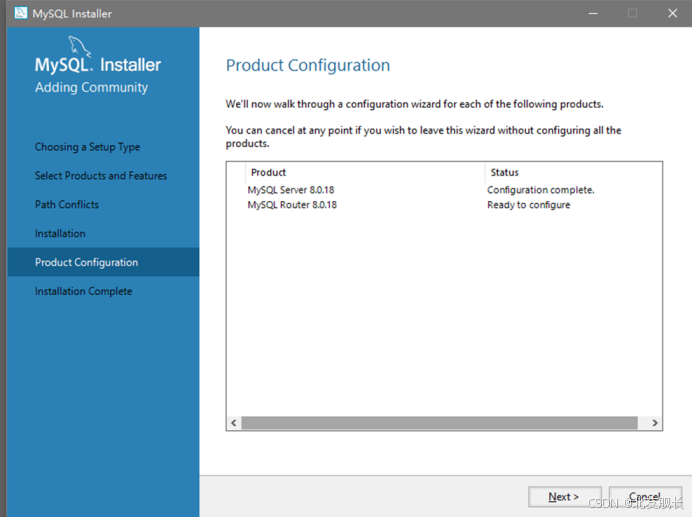692x517 pixels.
Task: Click the Cancel button
Action: point(645,497)
